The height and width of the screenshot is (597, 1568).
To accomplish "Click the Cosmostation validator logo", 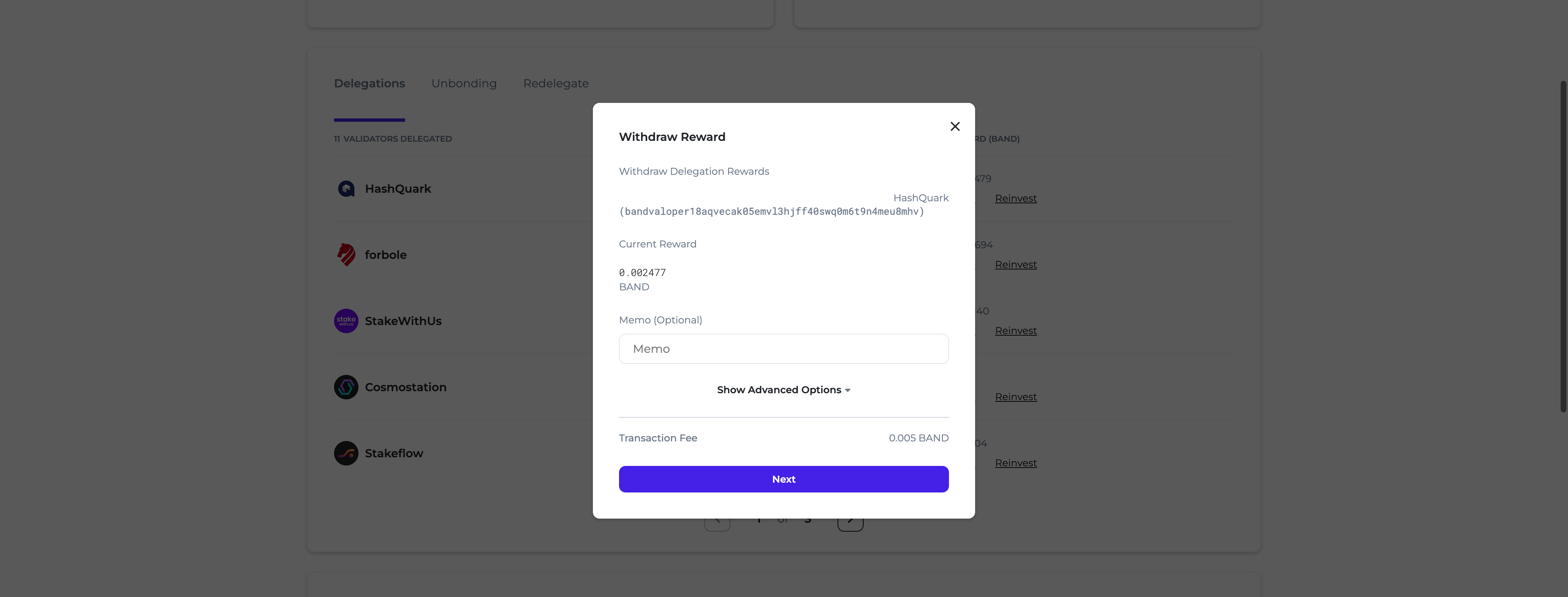I will coord(346,387).
